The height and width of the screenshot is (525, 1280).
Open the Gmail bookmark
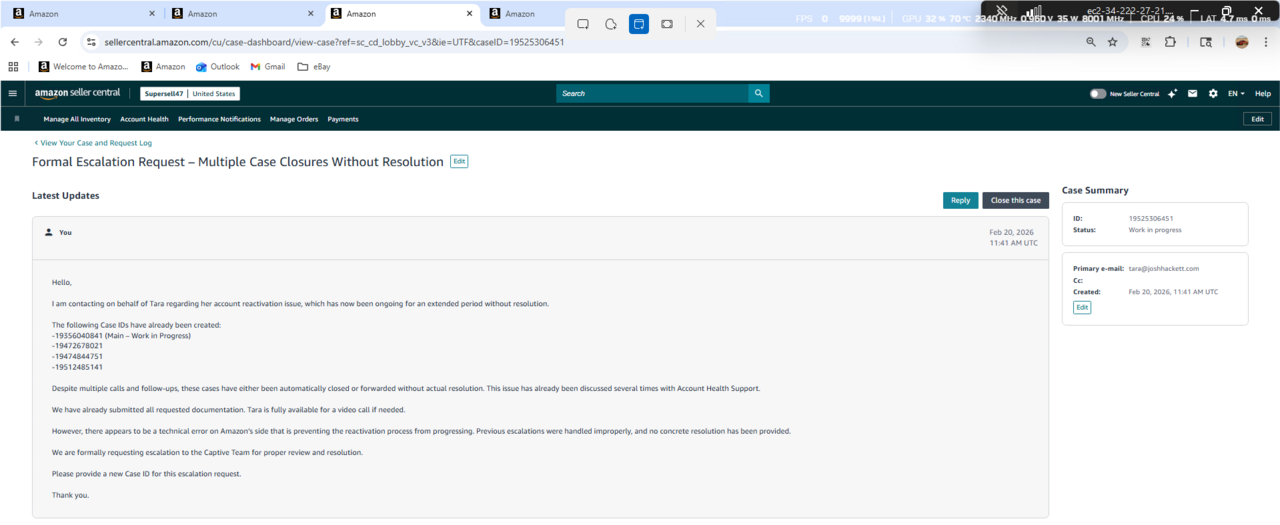coord(268,67)
